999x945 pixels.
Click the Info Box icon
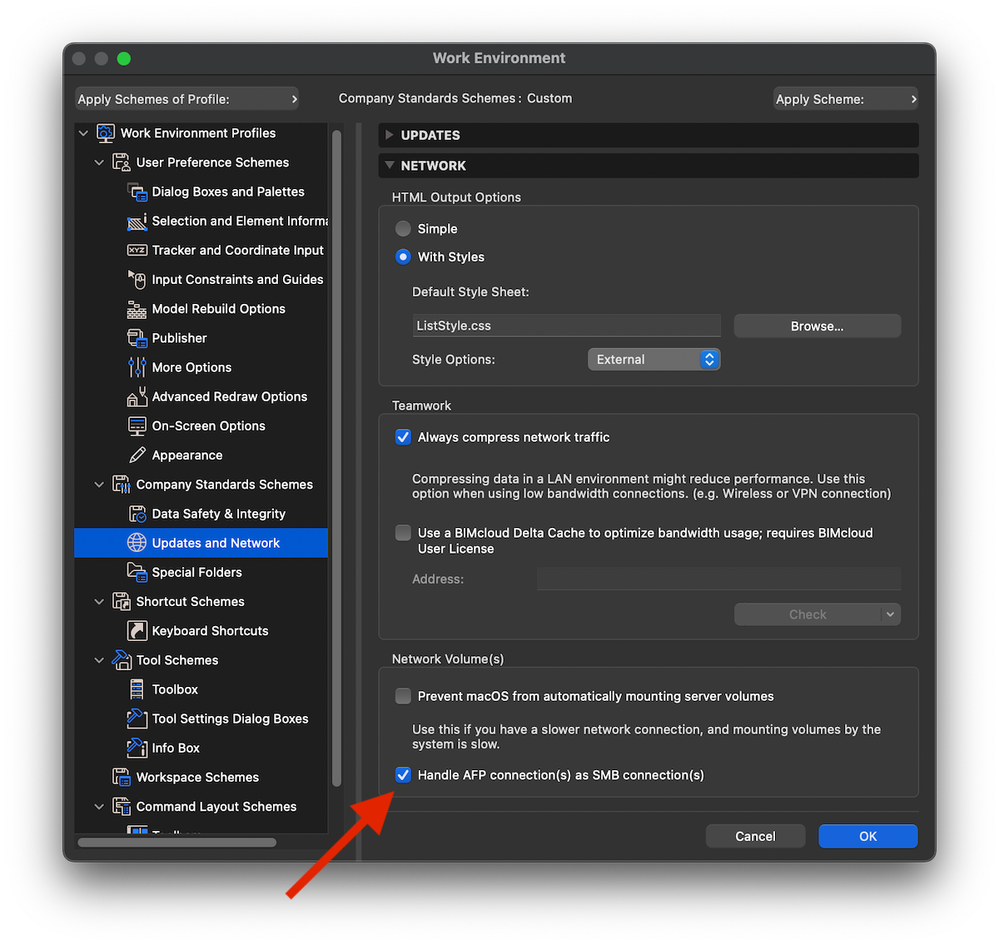click(x=137, y=748)
